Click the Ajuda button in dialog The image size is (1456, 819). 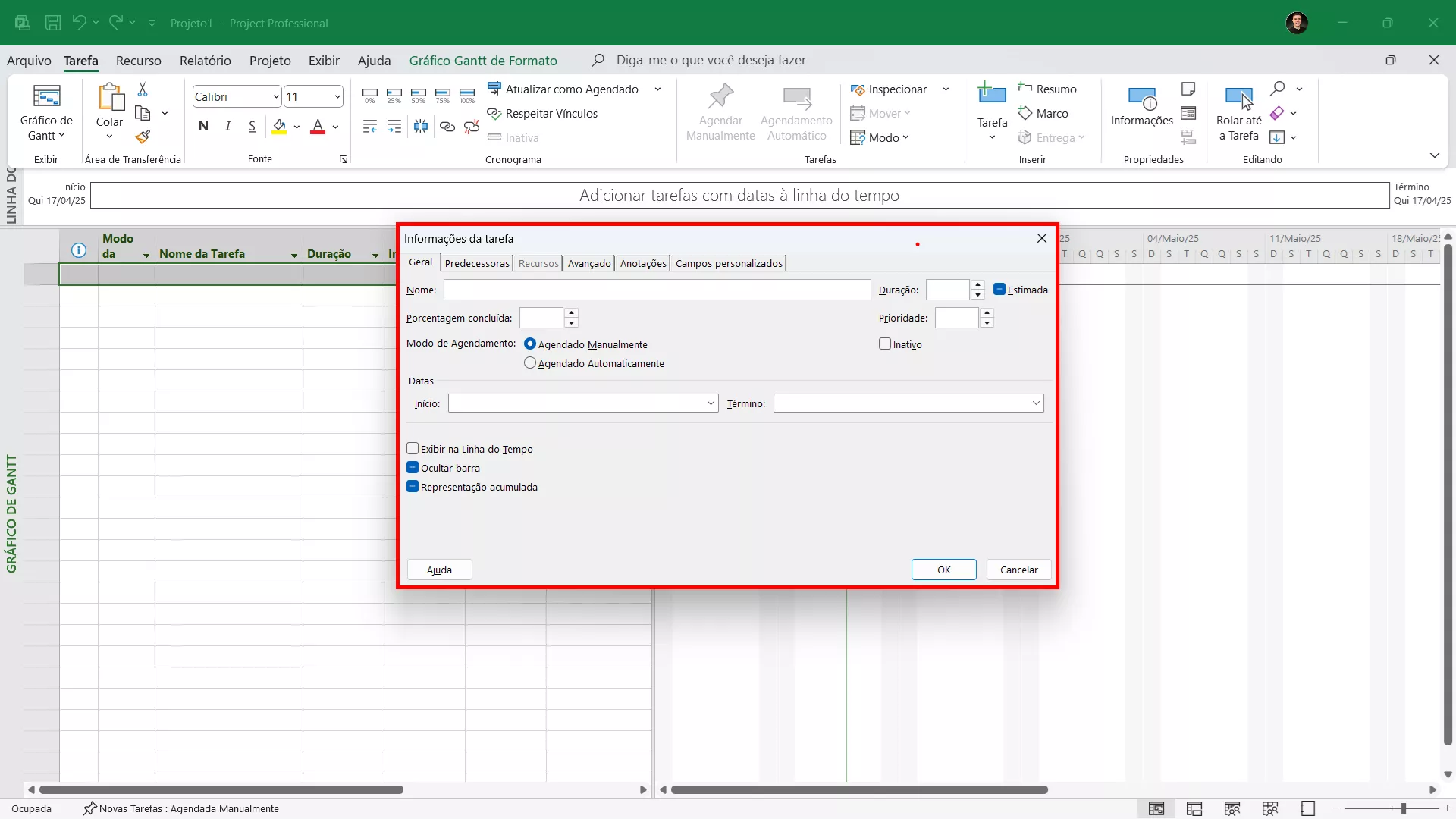(x=439, y=570)
